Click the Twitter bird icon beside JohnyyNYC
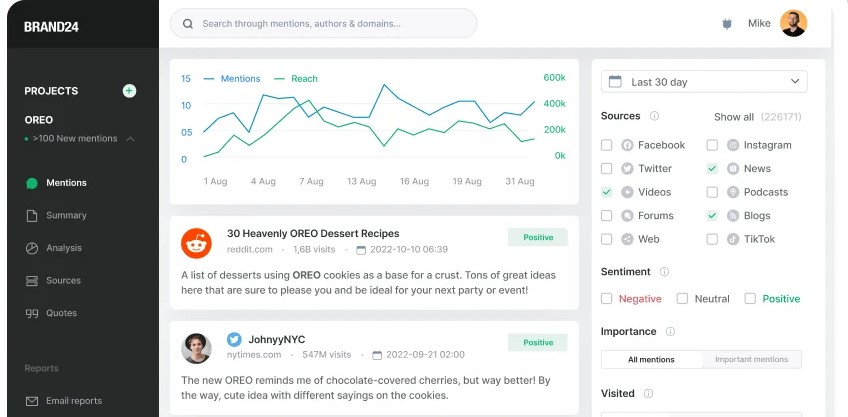The image size is (848, 417). click(234, 339)
